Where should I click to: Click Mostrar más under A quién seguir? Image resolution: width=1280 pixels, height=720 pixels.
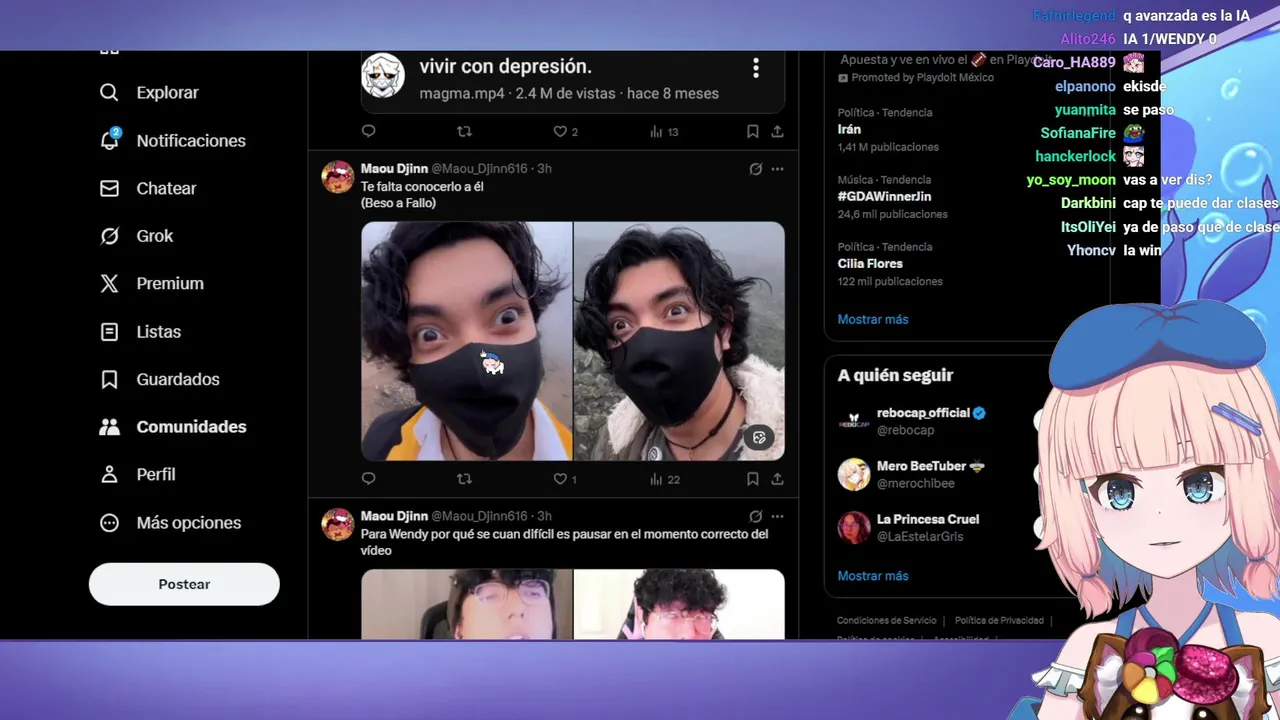pyautogui.click(x=873, y=576)
